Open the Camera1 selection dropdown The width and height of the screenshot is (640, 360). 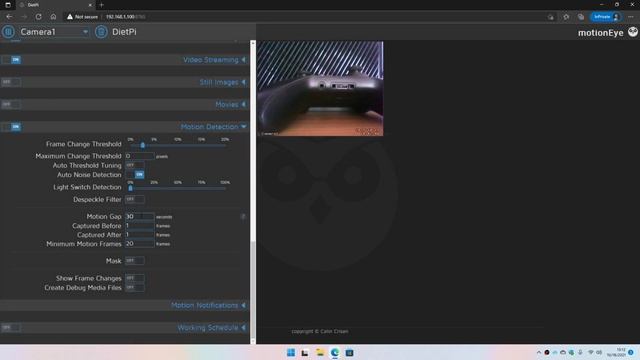pos(54,32)
